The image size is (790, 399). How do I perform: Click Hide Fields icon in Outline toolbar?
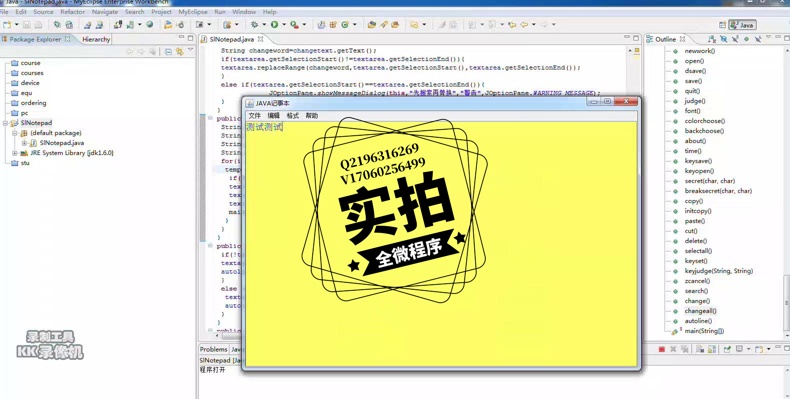pyautogui.click(x=723, y=39)
